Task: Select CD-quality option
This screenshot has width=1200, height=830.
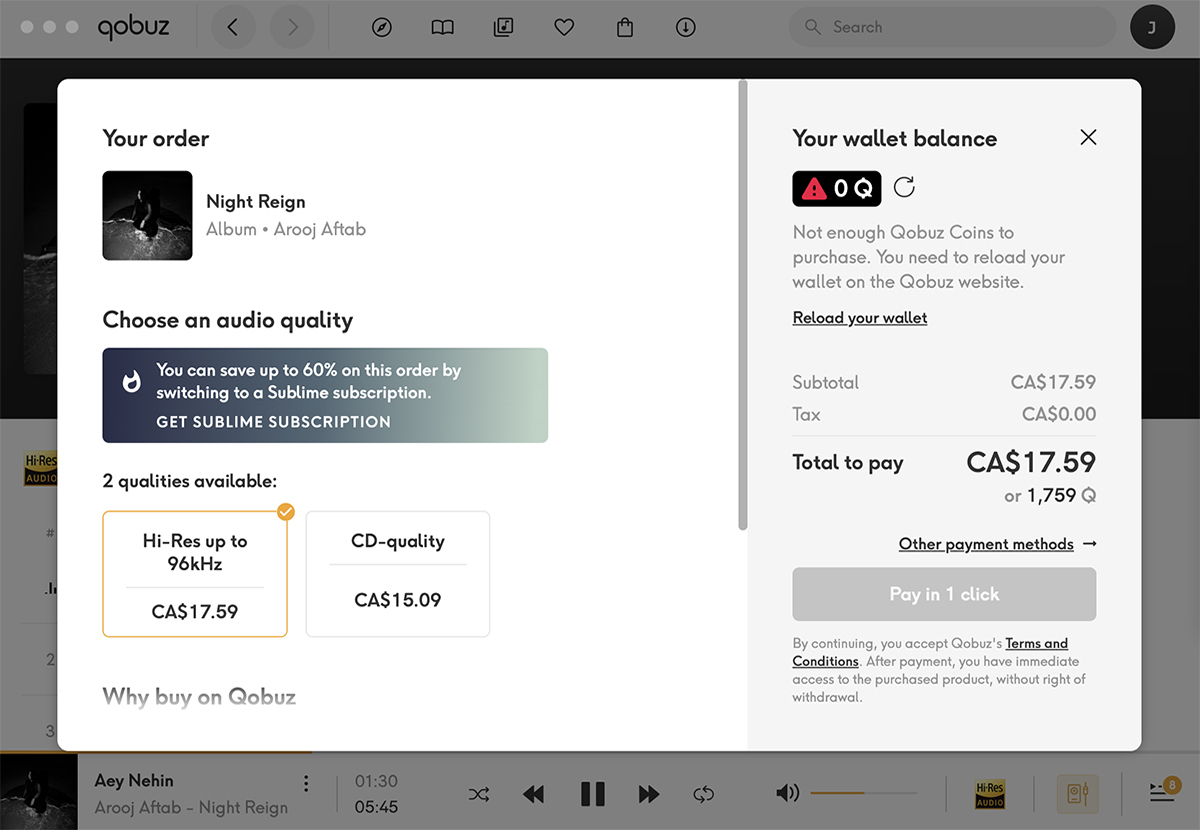Action: click(x=398, y=574)
